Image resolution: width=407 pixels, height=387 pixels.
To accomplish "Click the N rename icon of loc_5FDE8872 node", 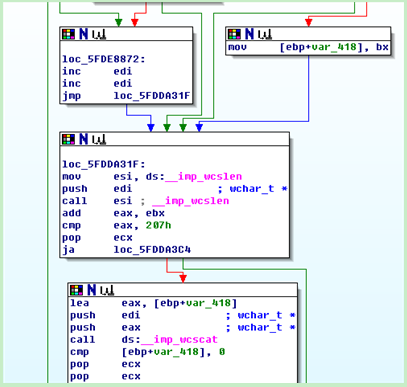I will [84, 34].
